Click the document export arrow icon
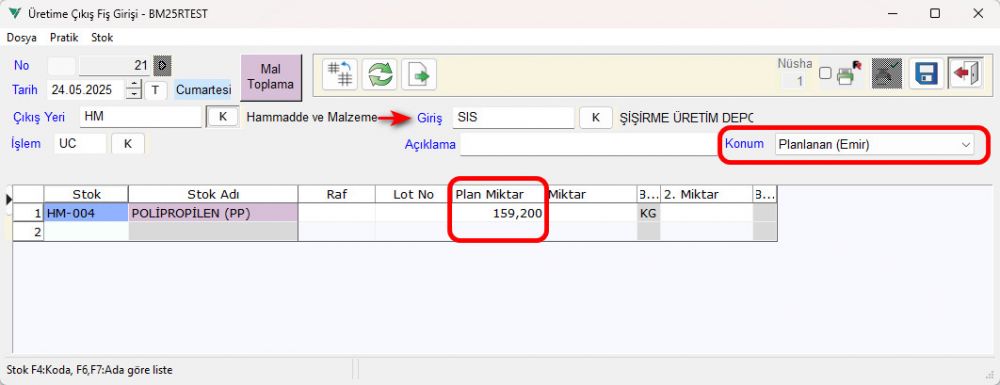 418,75
